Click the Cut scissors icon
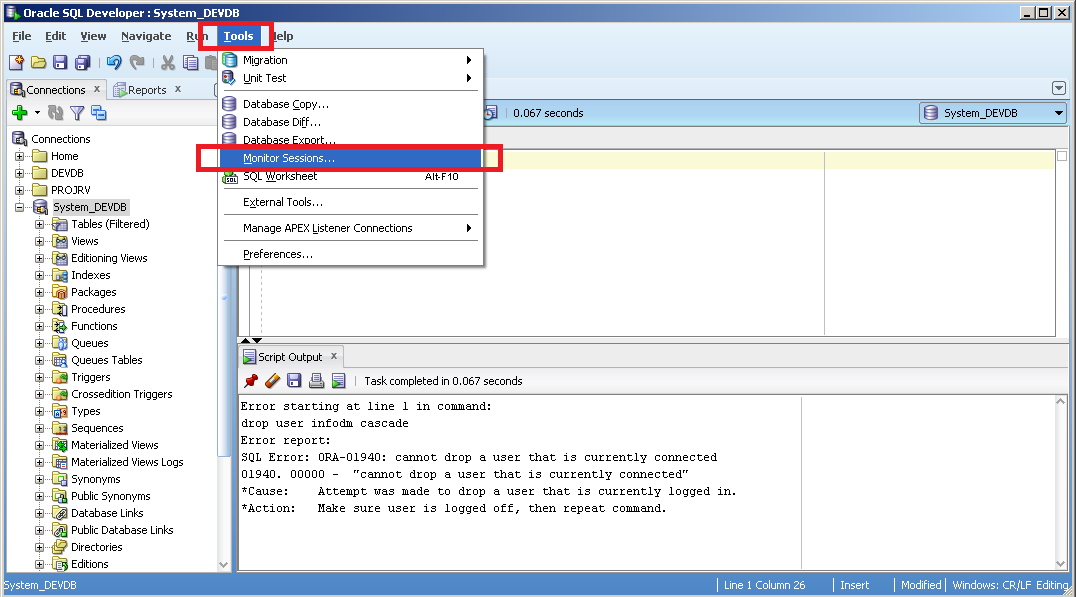This screenshot has width=1076, height=597. click(x=167, y=62)
